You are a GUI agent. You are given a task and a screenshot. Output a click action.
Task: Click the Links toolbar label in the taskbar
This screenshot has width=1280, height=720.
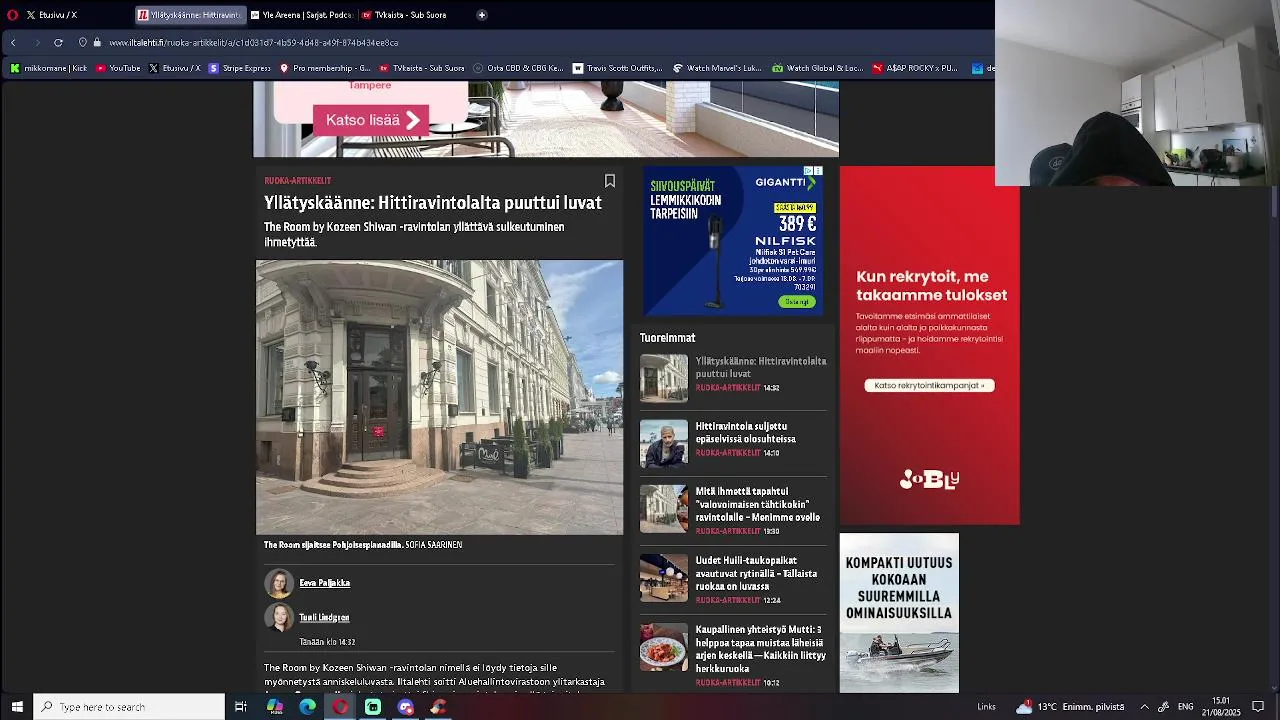tap(986, 707)
